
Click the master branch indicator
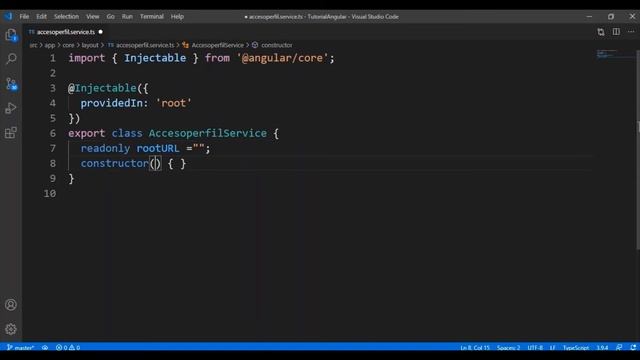click(20, 348)
